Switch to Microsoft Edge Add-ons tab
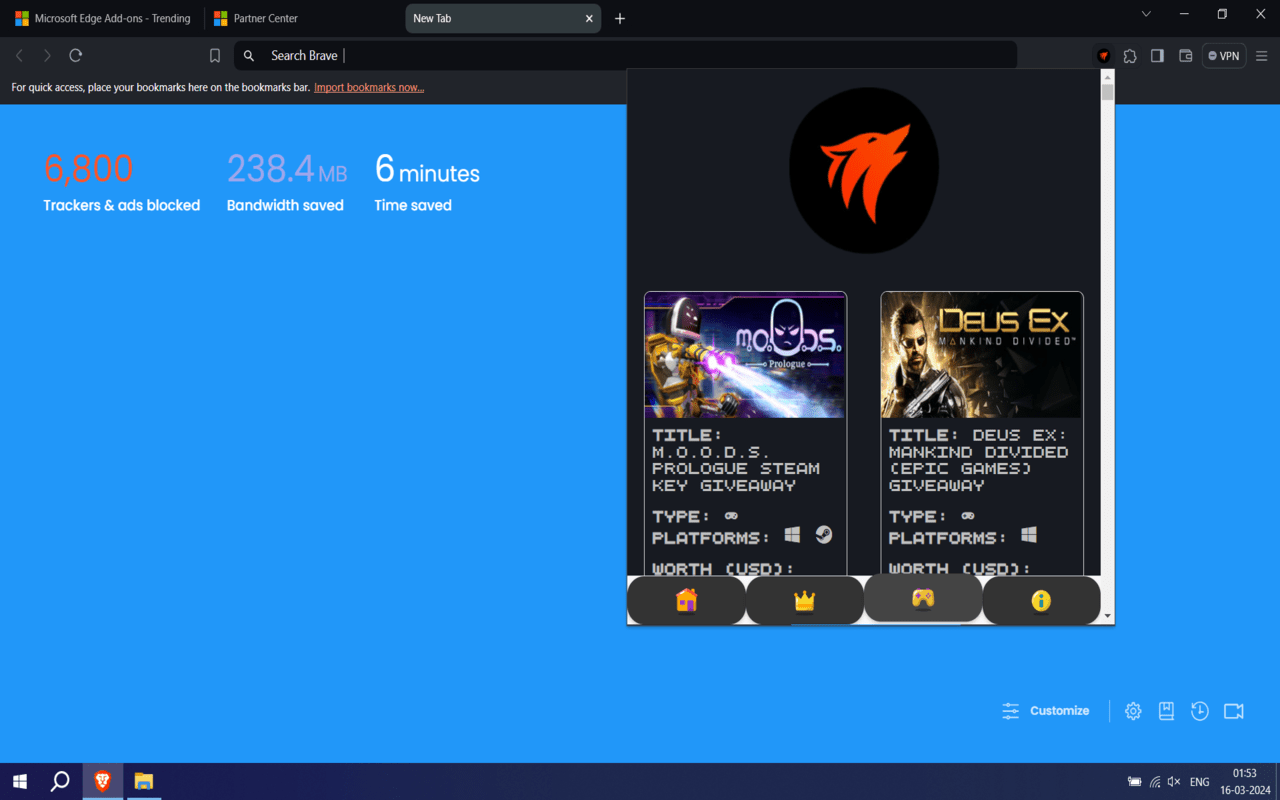 point(103,18)
